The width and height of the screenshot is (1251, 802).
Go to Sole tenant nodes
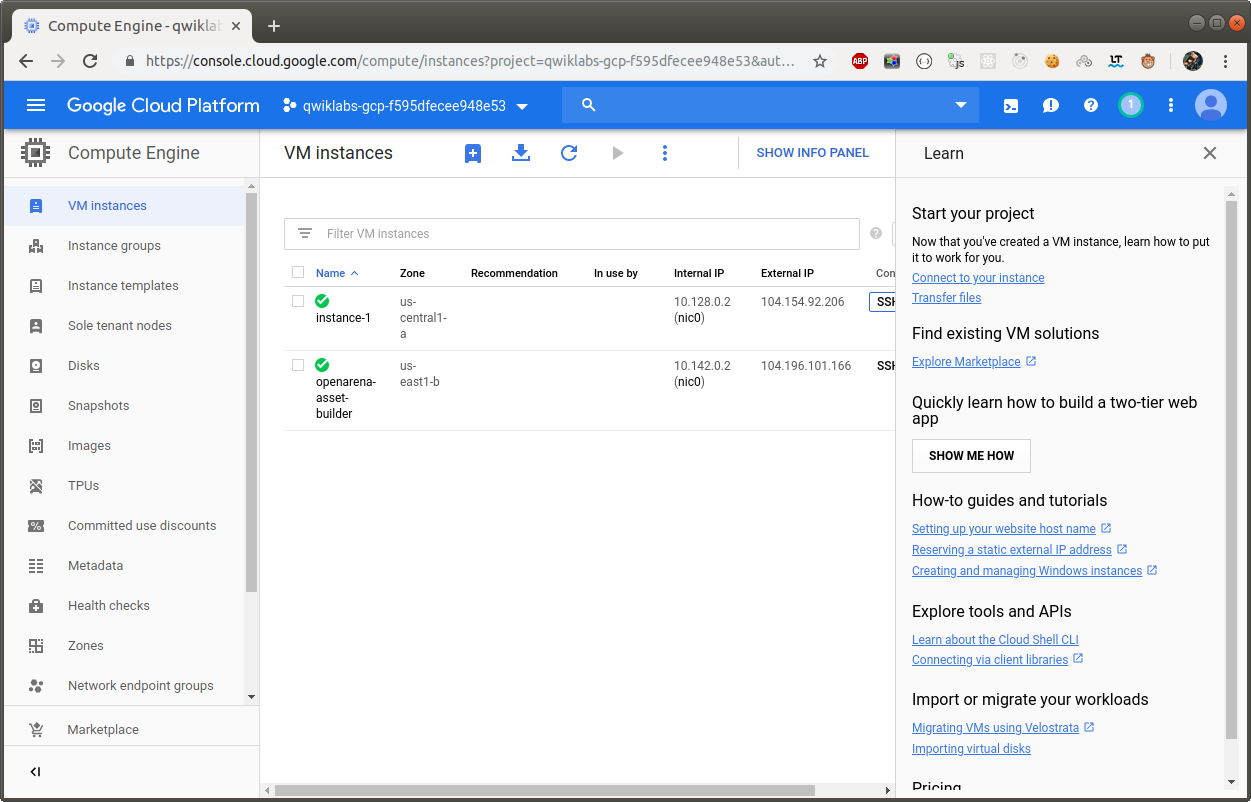(x=125, y=326)
